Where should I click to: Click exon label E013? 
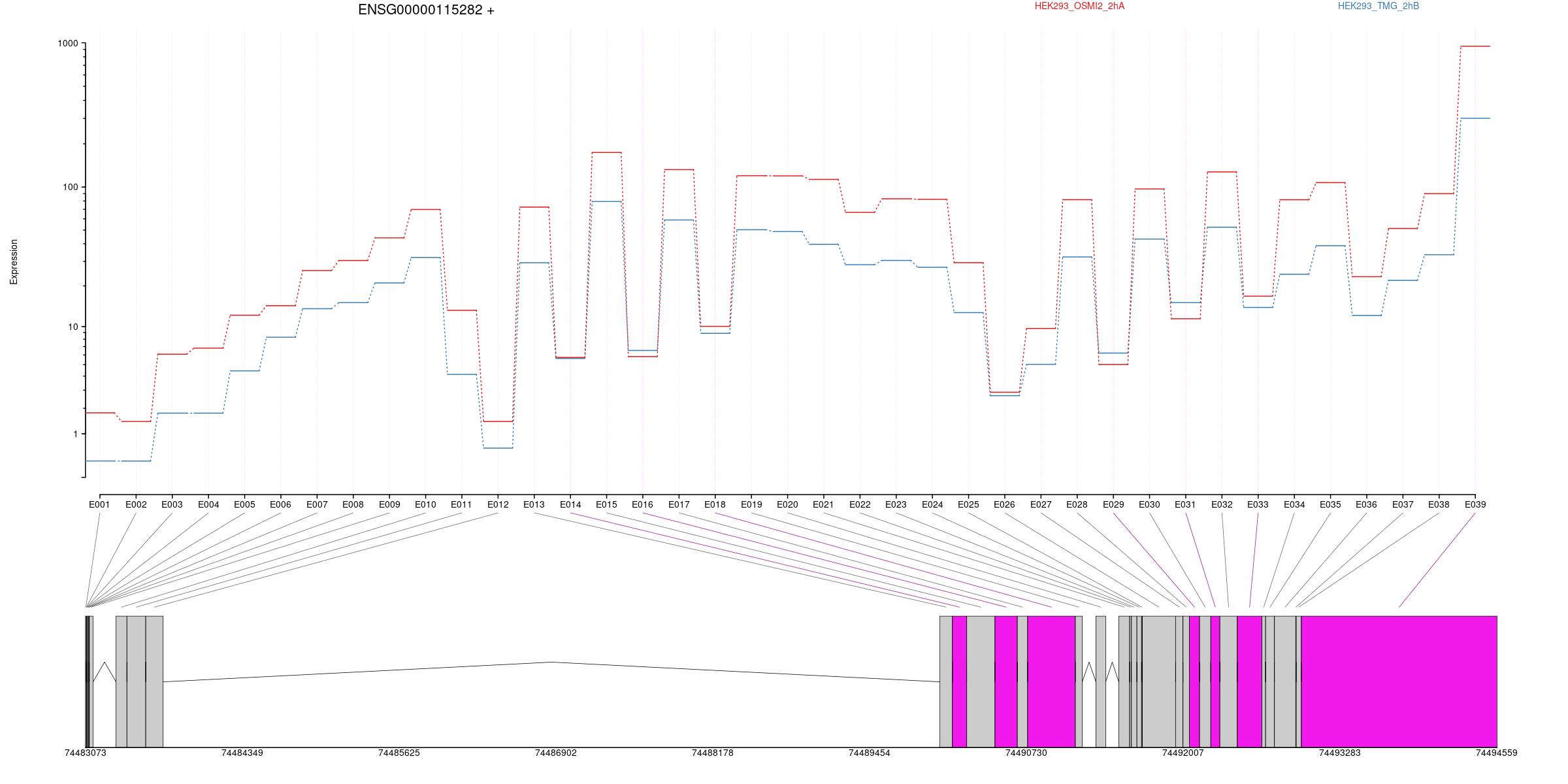pyautogui.click(x=534, y=504)
